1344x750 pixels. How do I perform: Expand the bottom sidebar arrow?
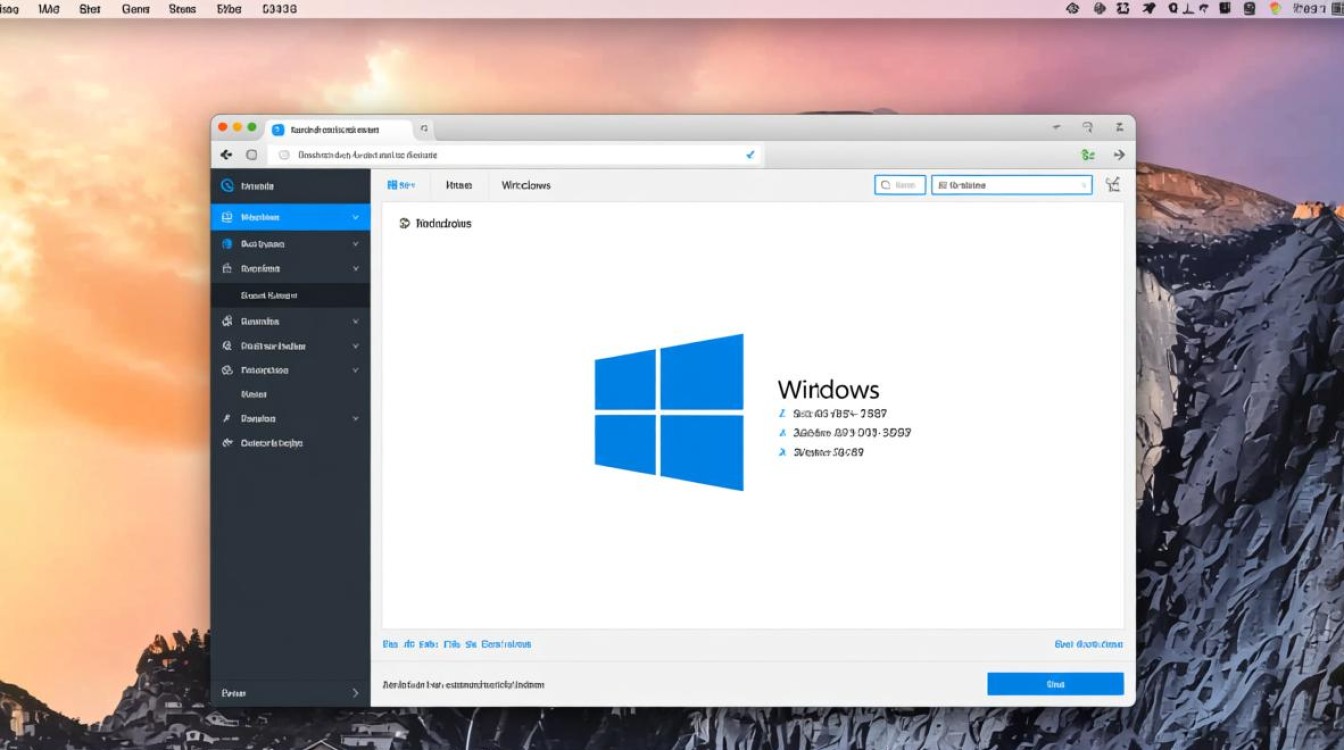click(x=355, y=692)
